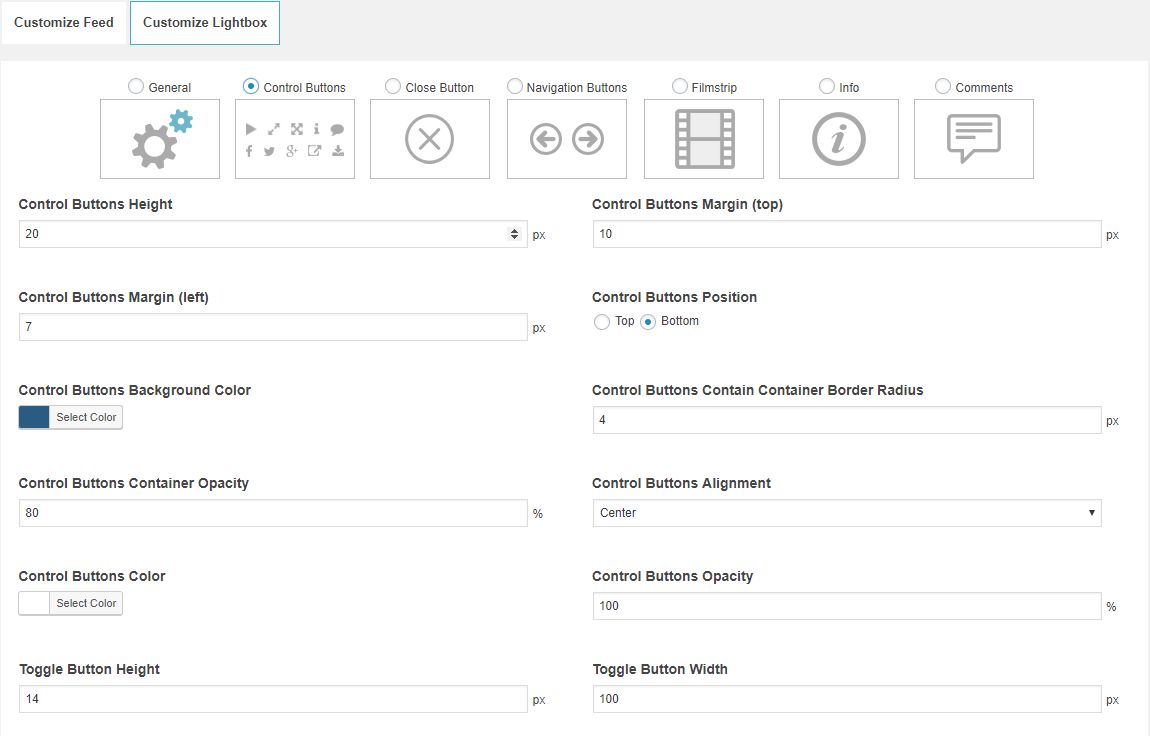Switch to the Customize Feed tab
Image resolution: width=1150 pixels, height=736 pixels.
tap(64, 23)
